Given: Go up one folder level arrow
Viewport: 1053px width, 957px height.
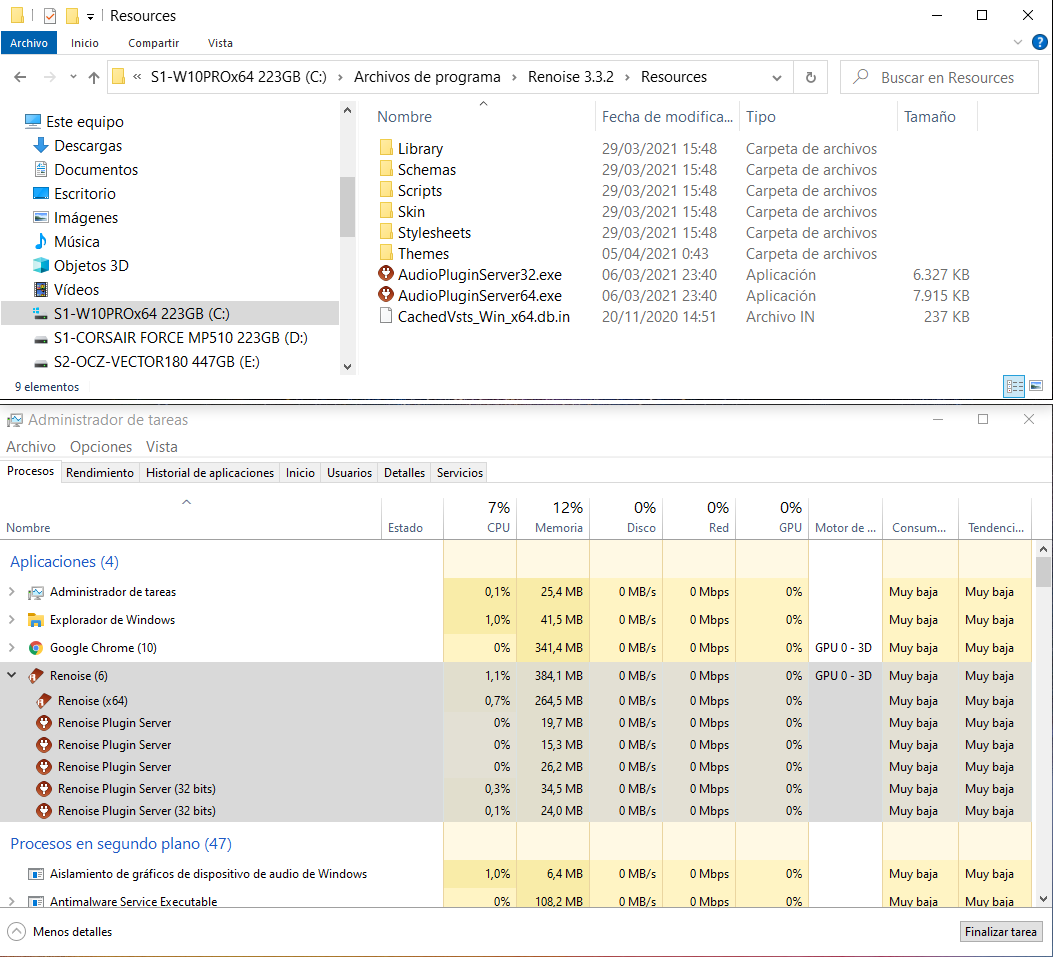Looking at the screenshot, I should pyautogui.click(x=94, y=77).
